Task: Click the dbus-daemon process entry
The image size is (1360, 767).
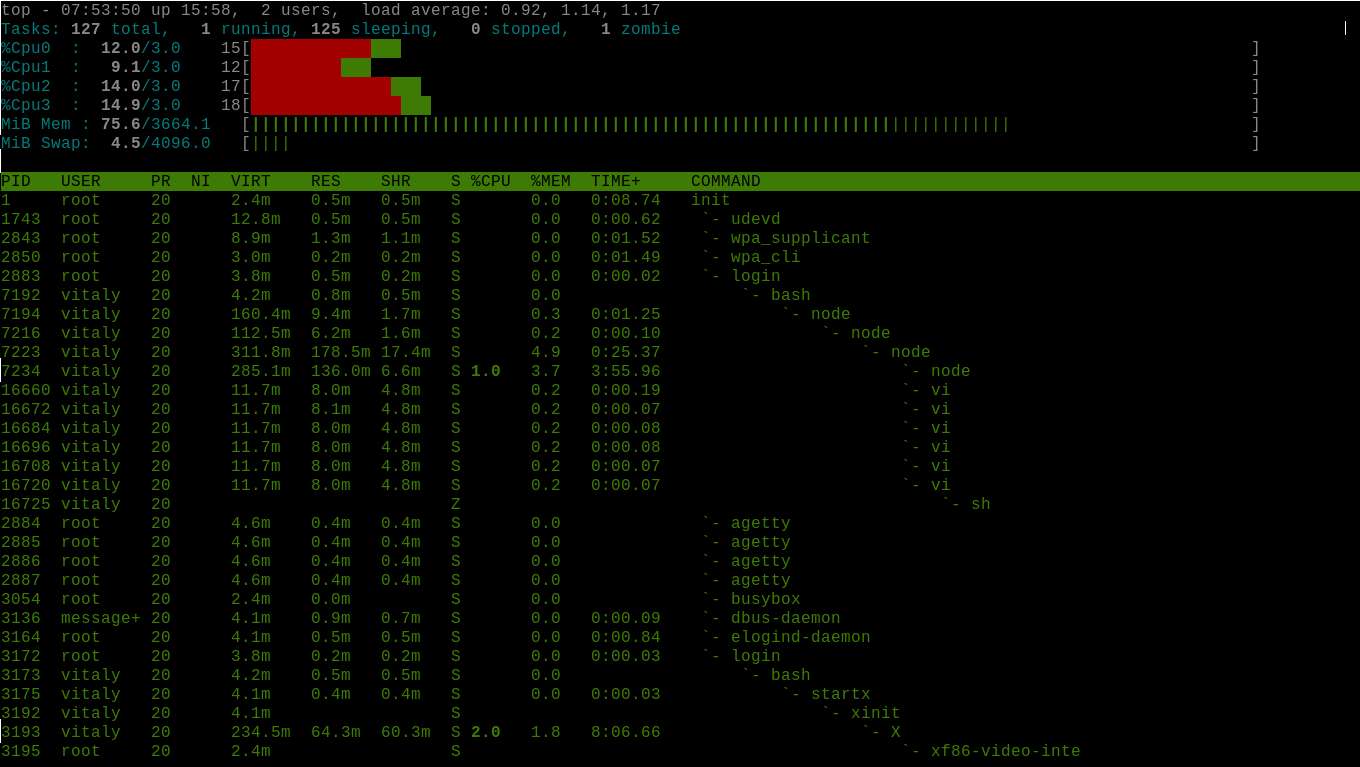Action: pyautogui.click(x=785, y=618)
